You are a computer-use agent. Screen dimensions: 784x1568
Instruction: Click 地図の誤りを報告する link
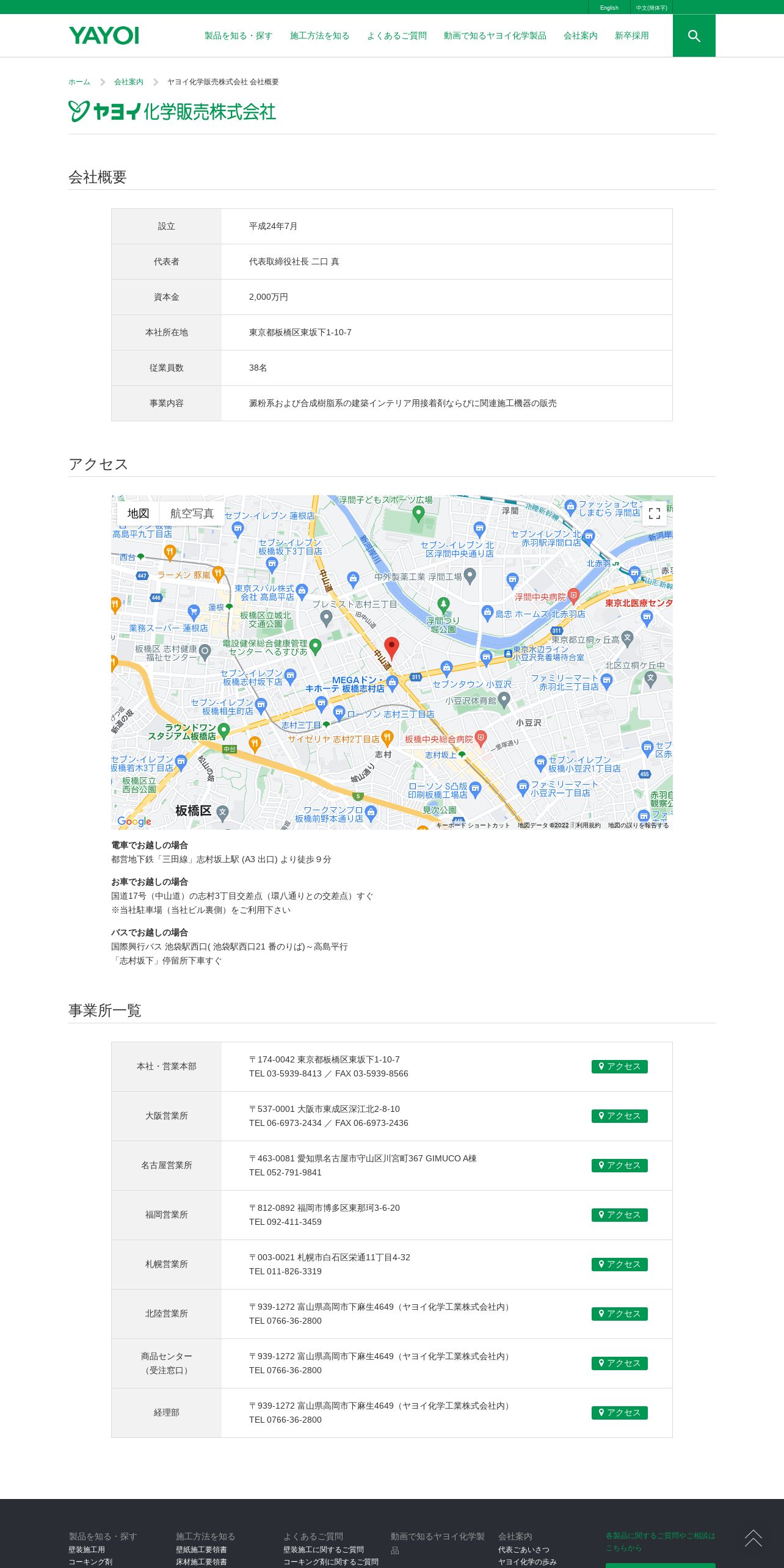[x=638, y=826]
